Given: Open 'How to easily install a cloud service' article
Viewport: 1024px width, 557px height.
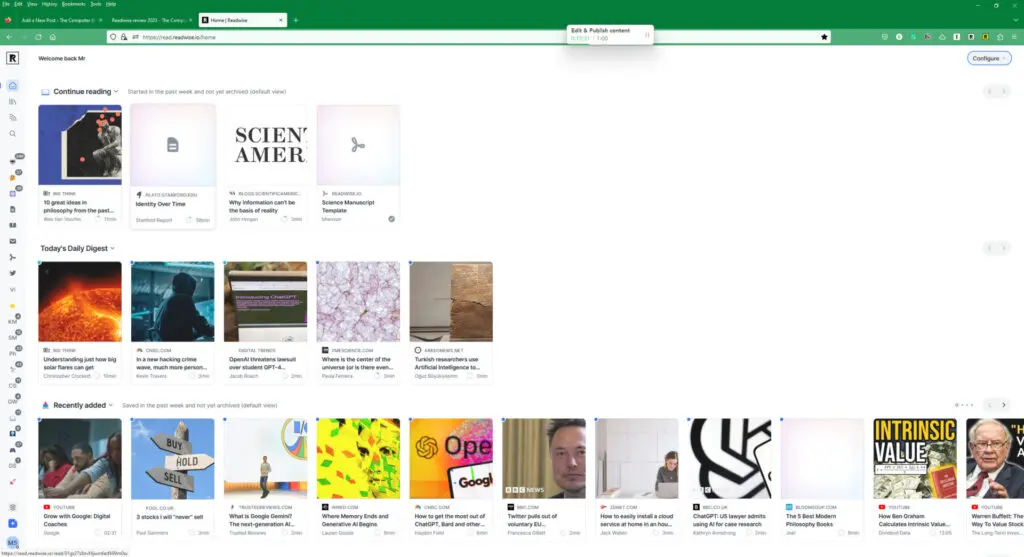Looking at the screenshot, I should coord(636,478).
